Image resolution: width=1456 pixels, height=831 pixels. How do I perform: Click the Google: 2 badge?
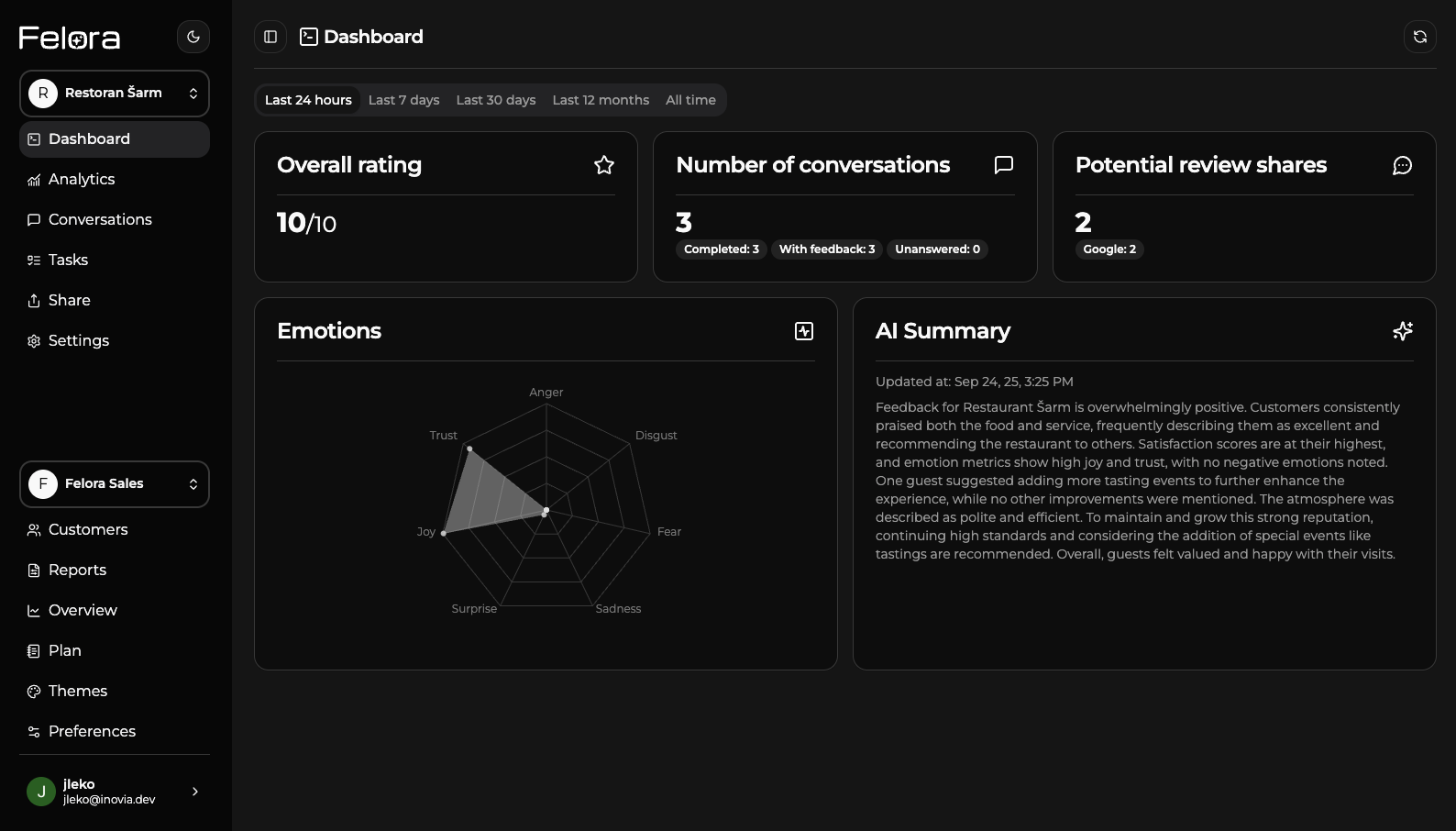1109,249
